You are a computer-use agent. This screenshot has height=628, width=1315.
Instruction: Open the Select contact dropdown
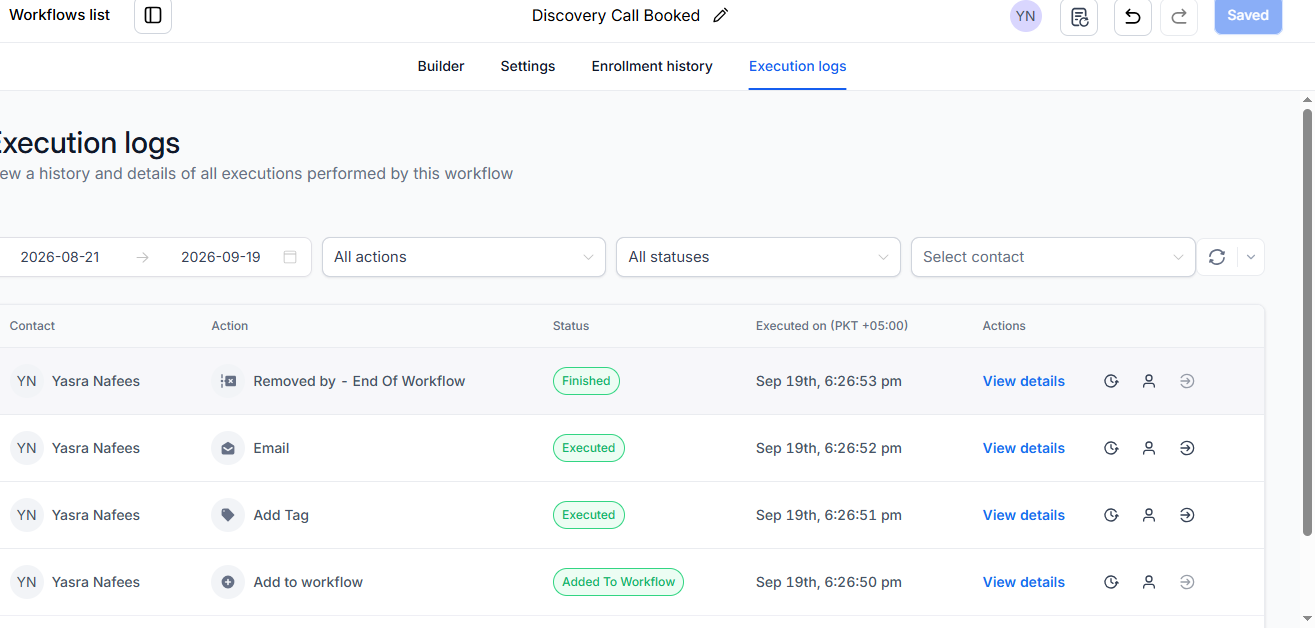coord(1053,257)
